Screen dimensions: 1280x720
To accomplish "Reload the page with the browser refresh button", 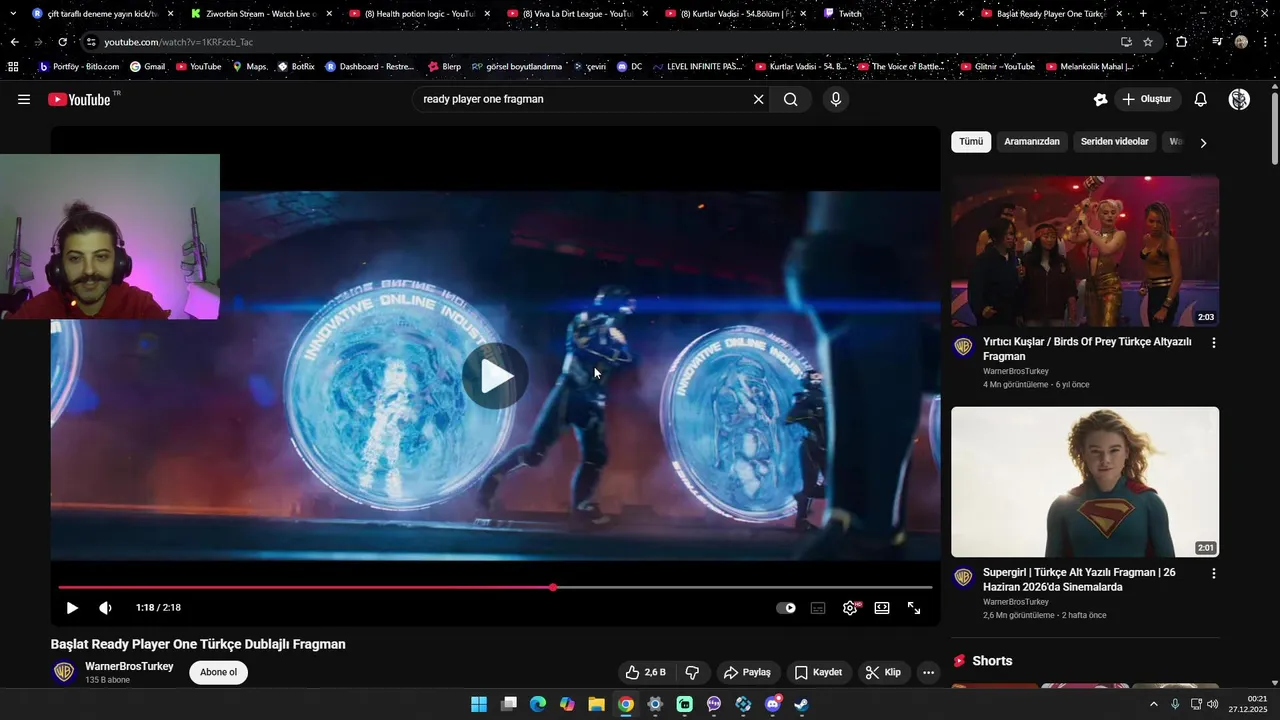I will tap(62, 42).
